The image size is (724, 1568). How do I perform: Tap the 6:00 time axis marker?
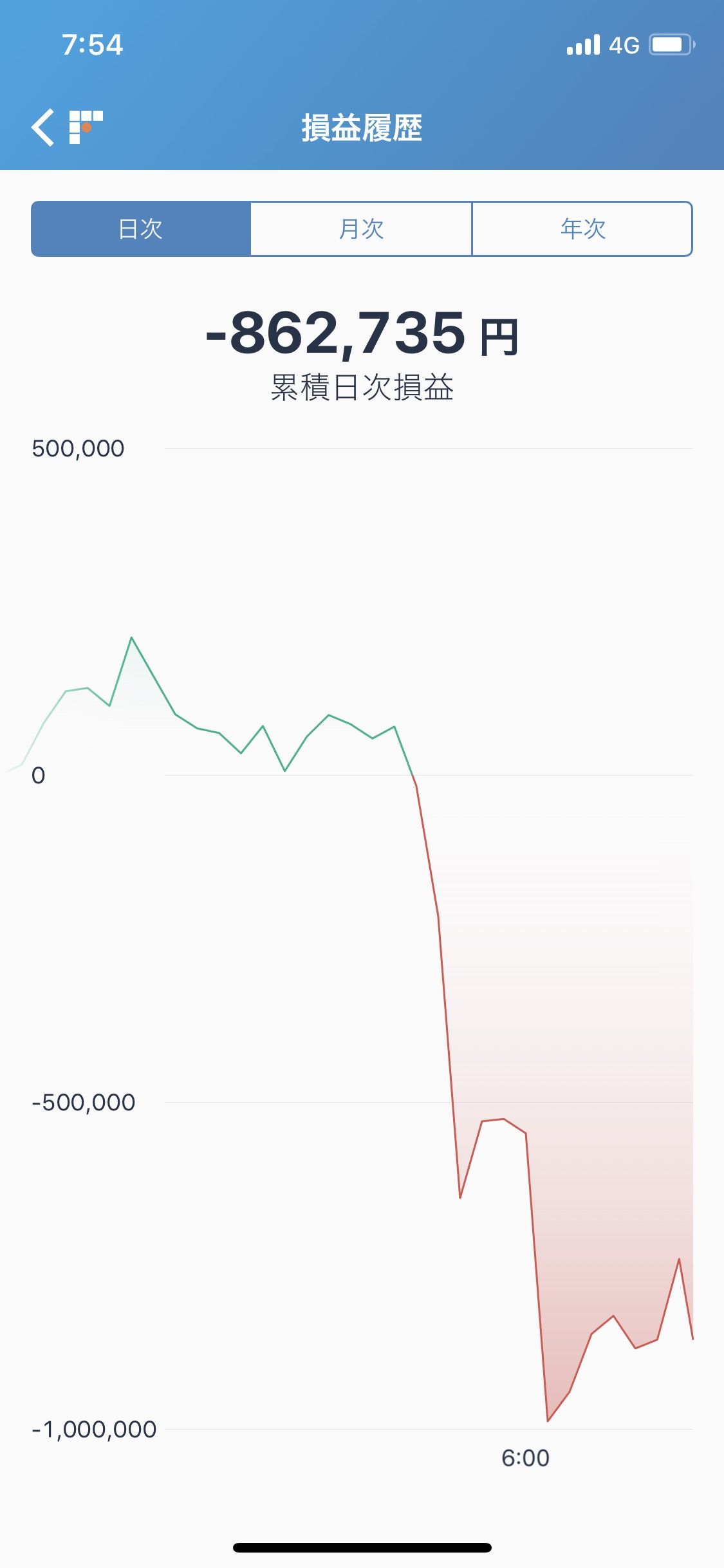click(x=525, y=1458)
